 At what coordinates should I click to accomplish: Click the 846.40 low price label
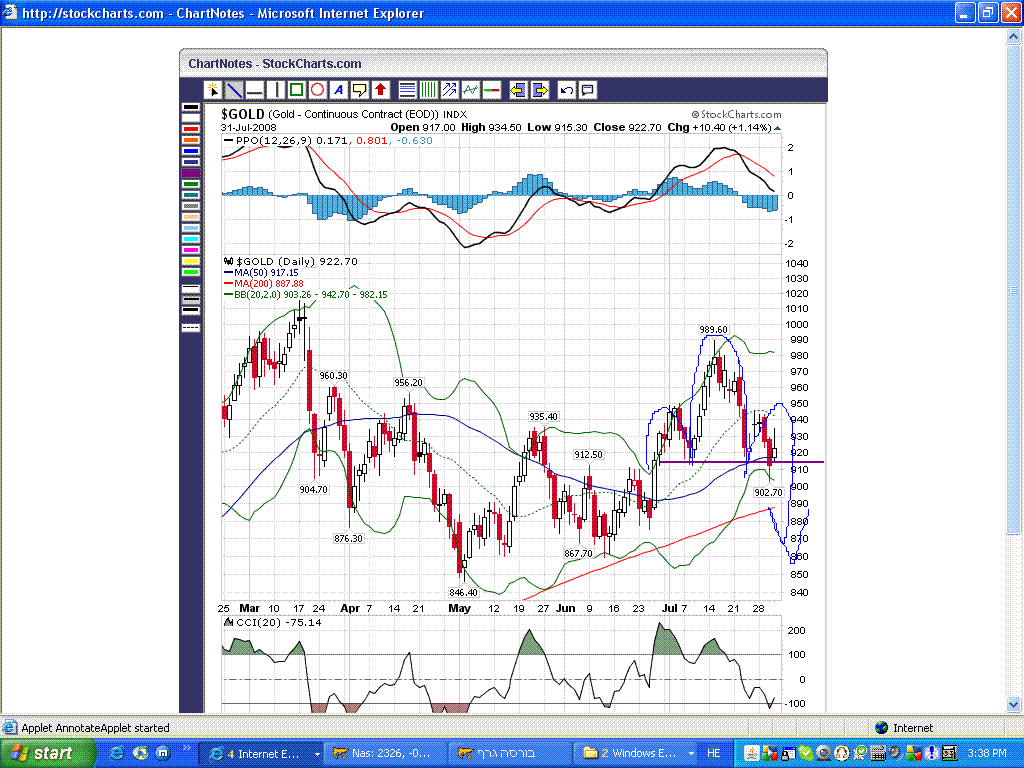pos(463,592)
